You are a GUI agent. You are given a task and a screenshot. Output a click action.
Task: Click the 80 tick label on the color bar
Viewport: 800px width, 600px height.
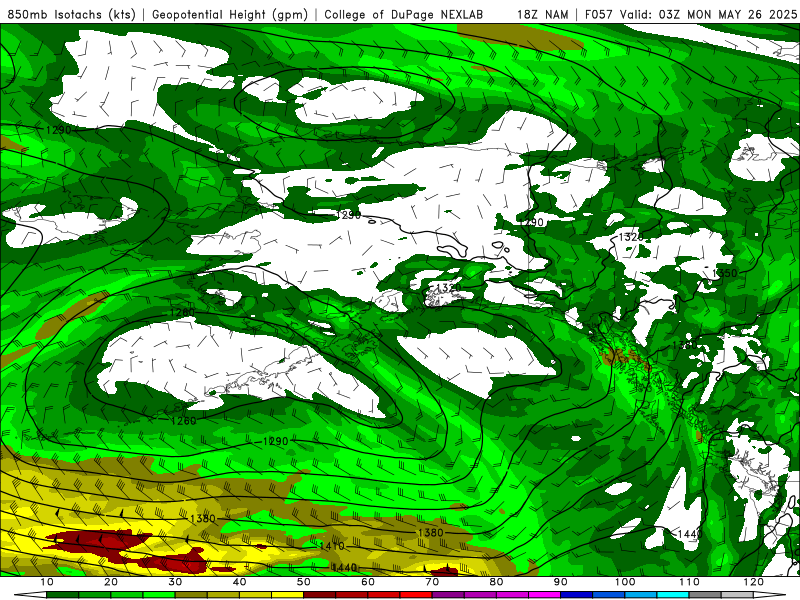pos(496,582)
